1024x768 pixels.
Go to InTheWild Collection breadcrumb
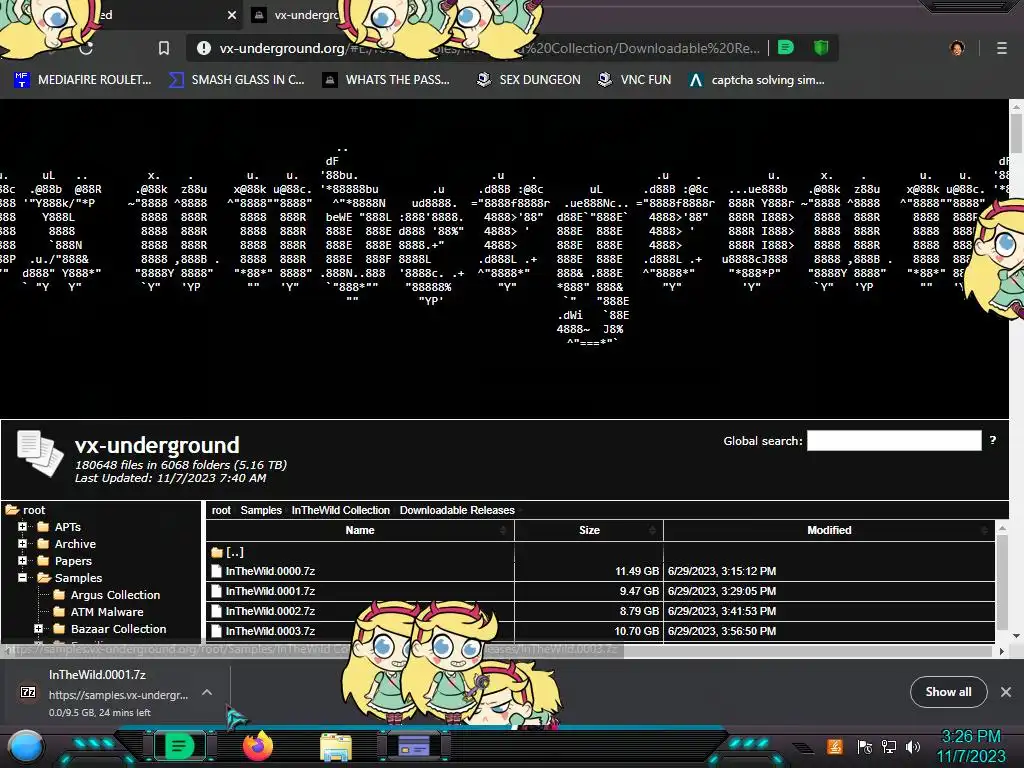pos(340,510)
